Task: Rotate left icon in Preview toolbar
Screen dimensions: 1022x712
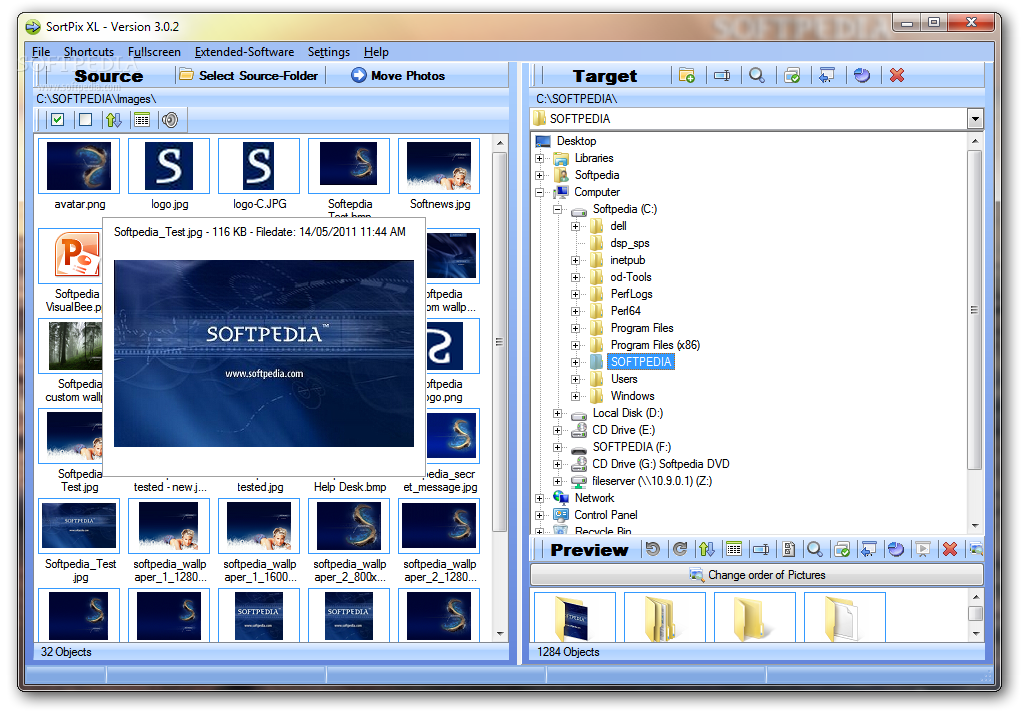Action: click(652, 550)
